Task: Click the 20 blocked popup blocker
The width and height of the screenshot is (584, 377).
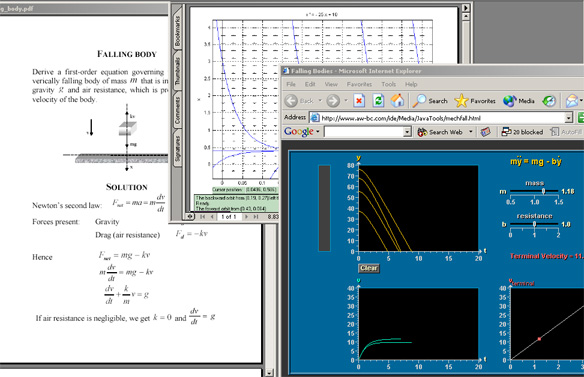Action: point(522,132)
